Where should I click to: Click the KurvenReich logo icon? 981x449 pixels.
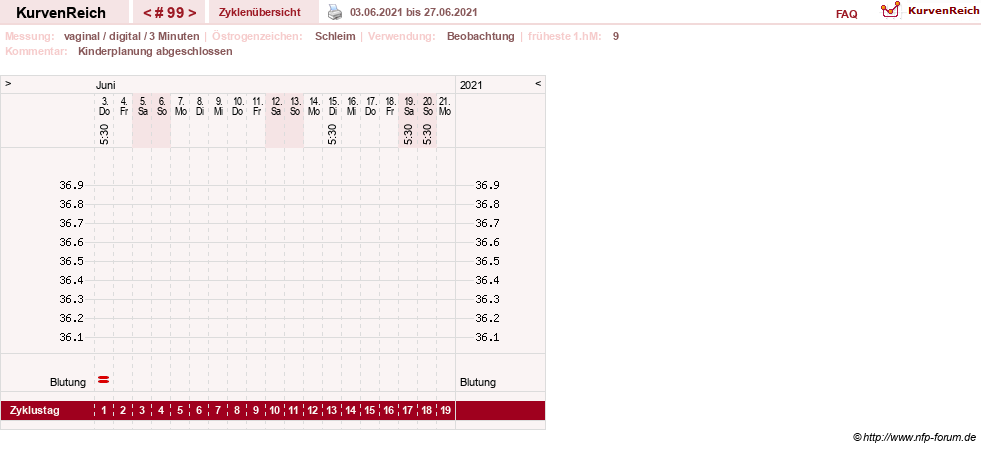pos(890,9)
